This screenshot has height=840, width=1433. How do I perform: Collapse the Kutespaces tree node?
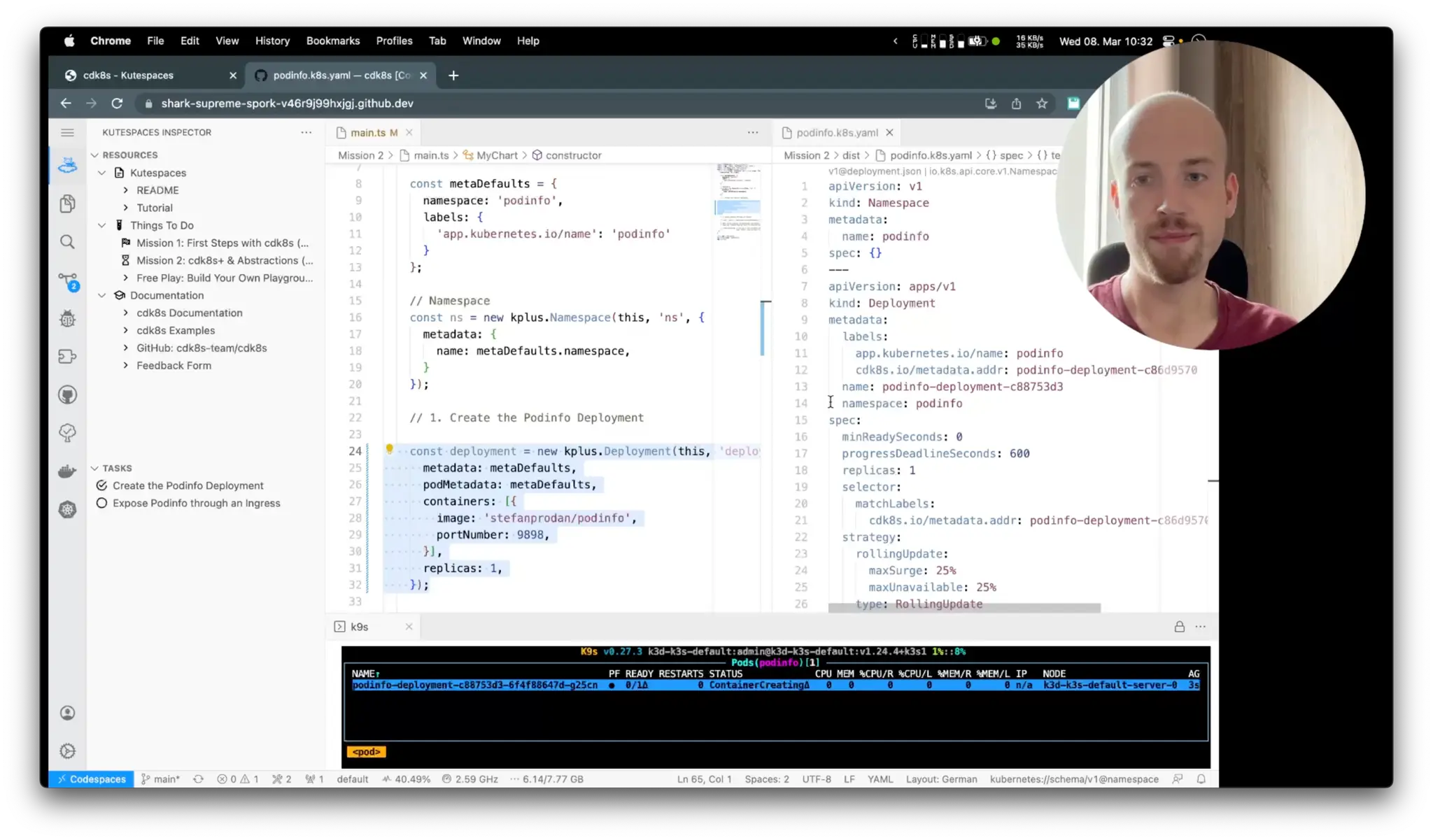point(102,173)
